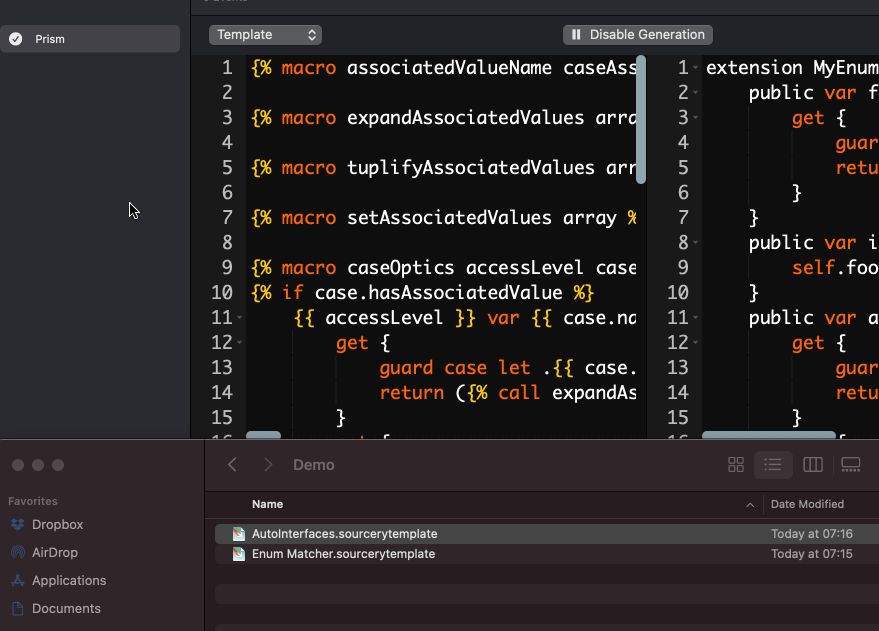
Task: Go forward in Finder navigation
Action: 268,465
